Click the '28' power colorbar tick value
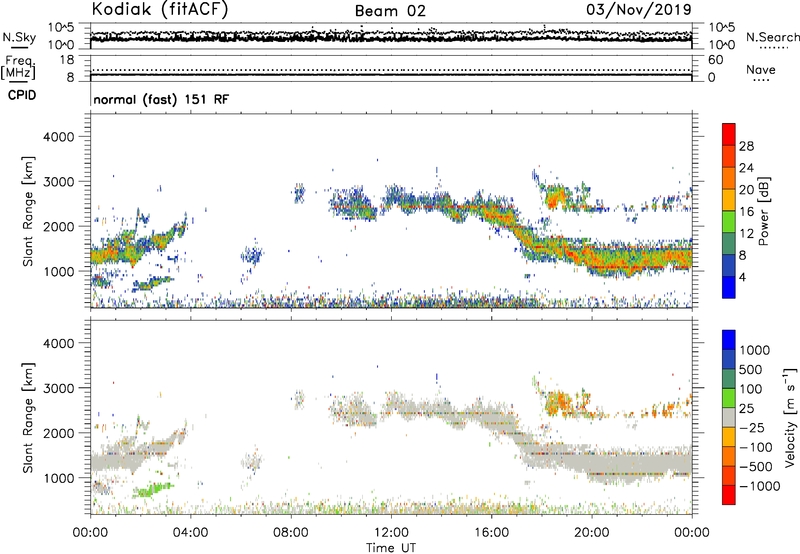The width and height of the screenshot is (800, 554). coord(746,146)
